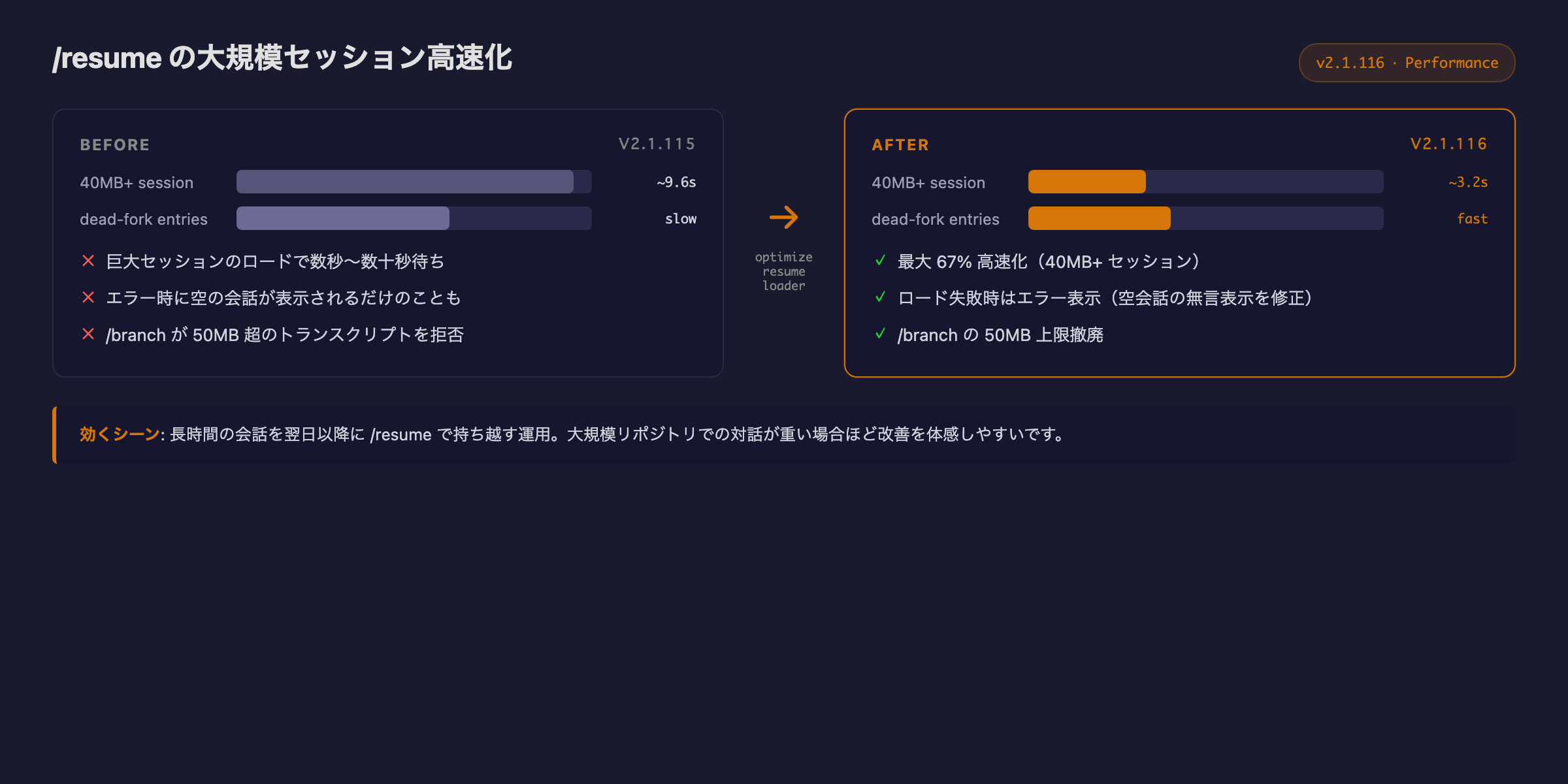The image size is (1568, 784).
Task: Click the 'optimize resume loader' caption
Action: point(784,271)
